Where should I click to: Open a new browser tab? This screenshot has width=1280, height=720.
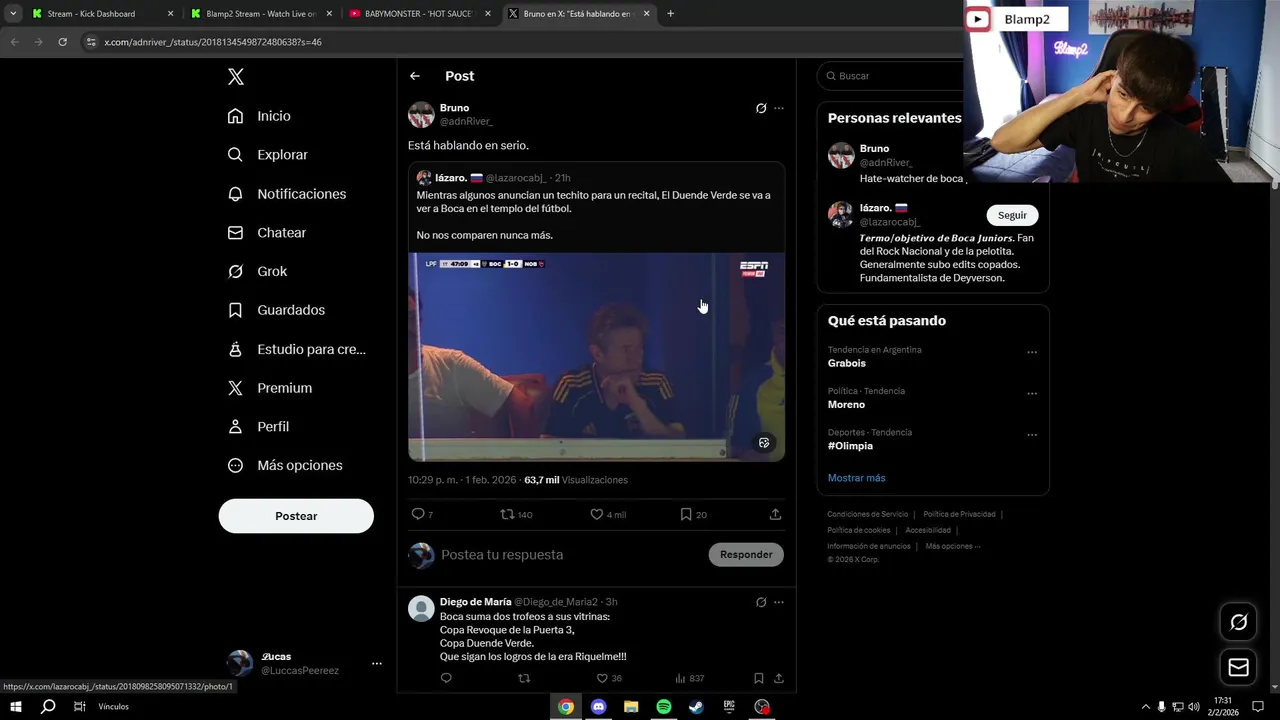tap(670, 14)
